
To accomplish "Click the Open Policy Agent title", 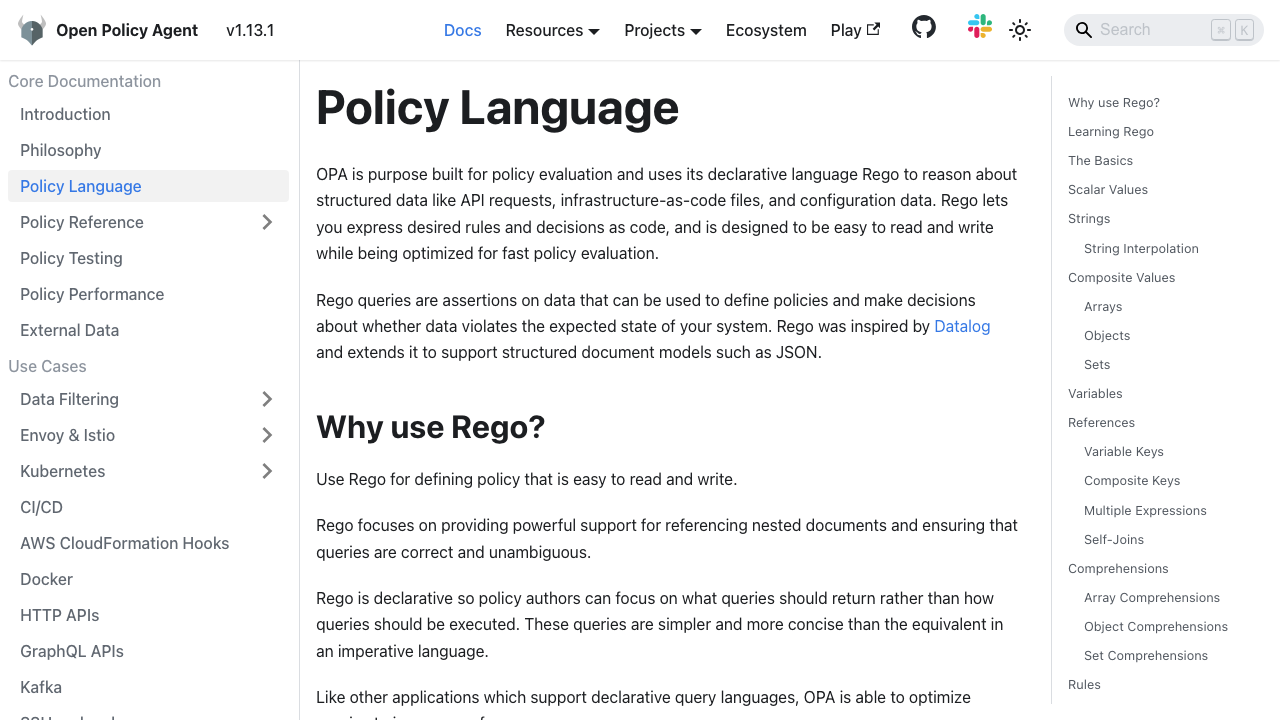I will (127, 30).
